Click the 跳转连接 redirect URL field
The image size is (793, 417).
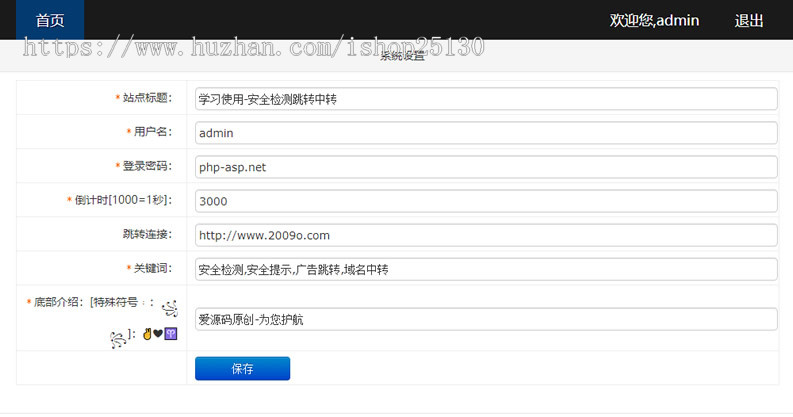(x=486, y=235)
